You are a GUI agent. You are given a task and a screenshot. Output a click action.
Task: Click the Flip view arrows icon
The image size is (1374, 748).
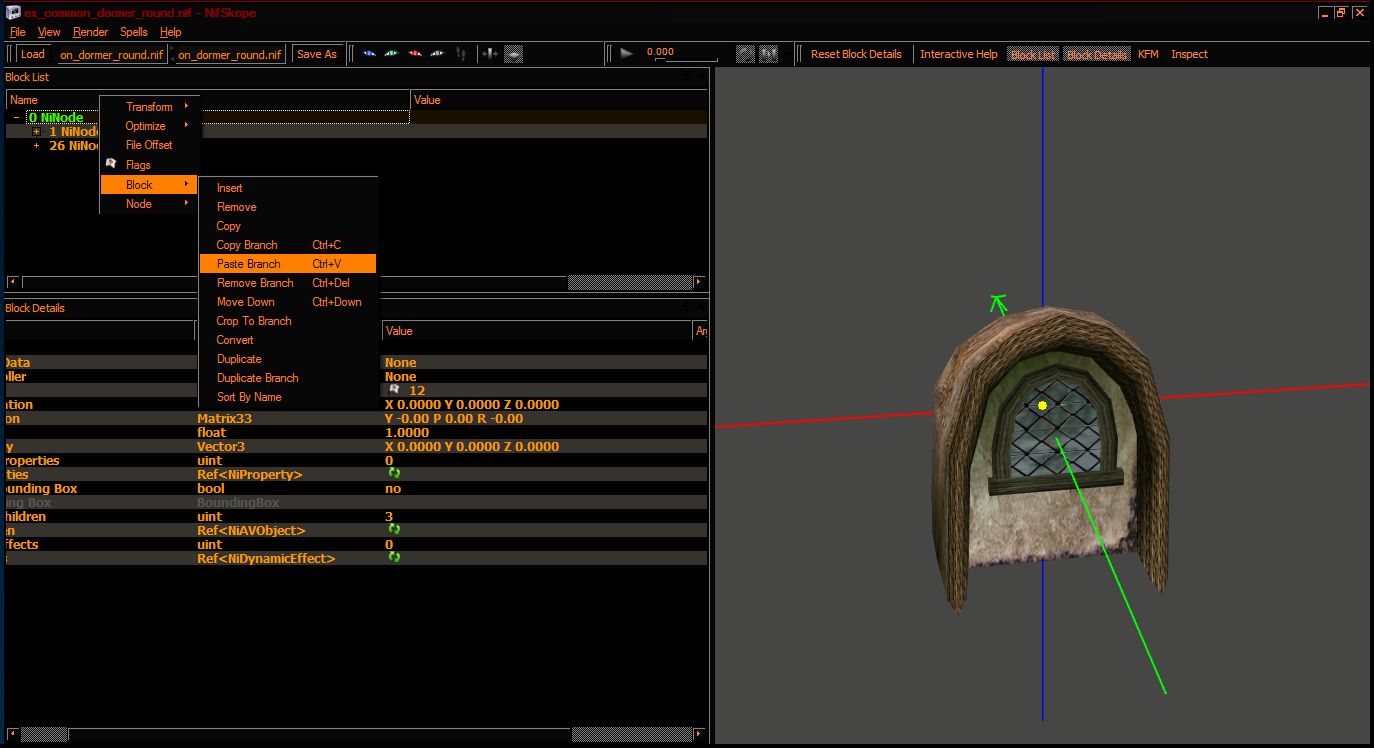490,54
